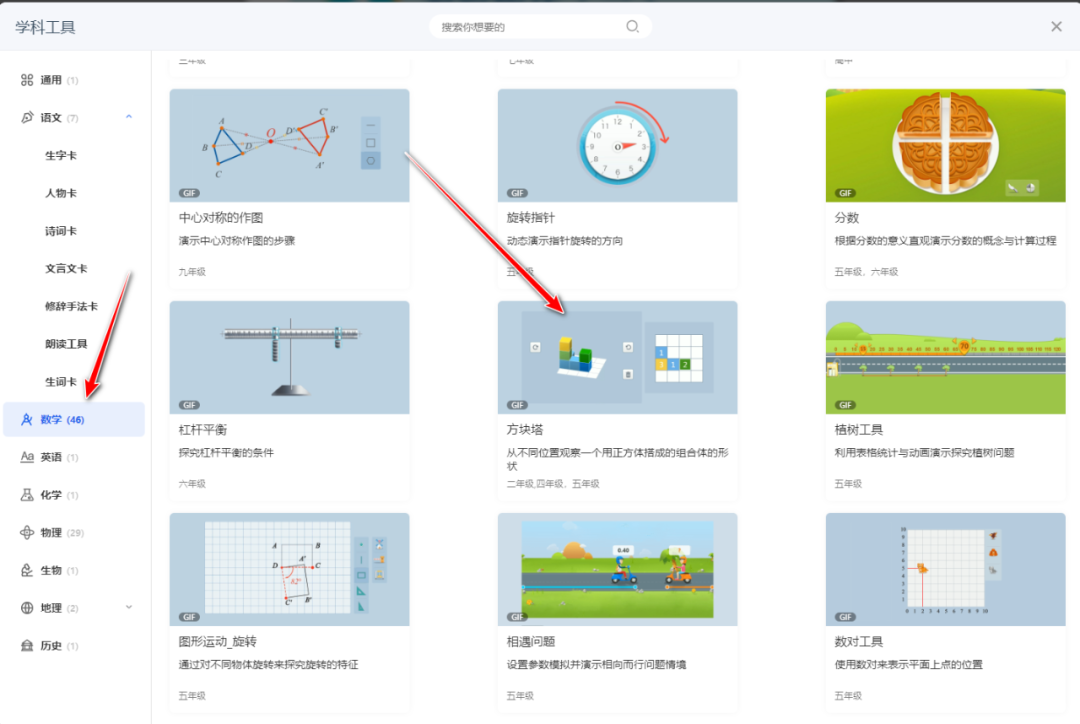Image resolution: width=1080 pixels, height=724 pixels.
Task: Collapse the 语文 category list
Action: [128, 116]
